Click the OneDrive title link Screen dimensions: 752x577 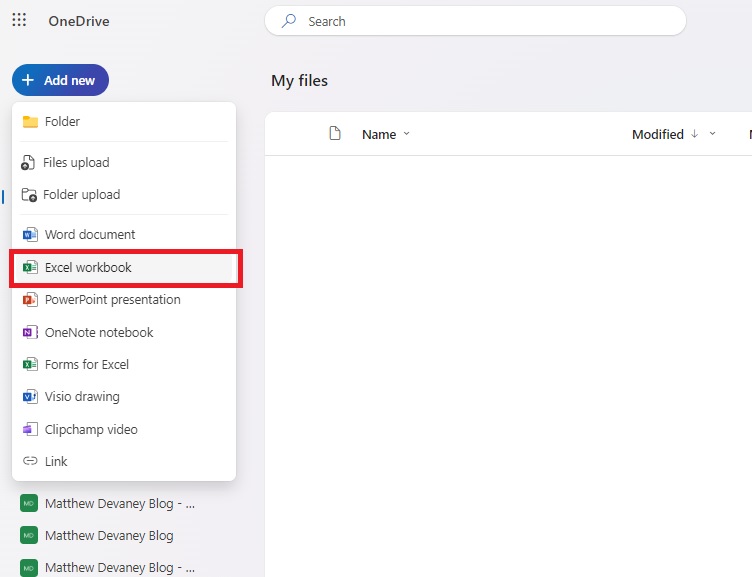(x=79, y=21)
